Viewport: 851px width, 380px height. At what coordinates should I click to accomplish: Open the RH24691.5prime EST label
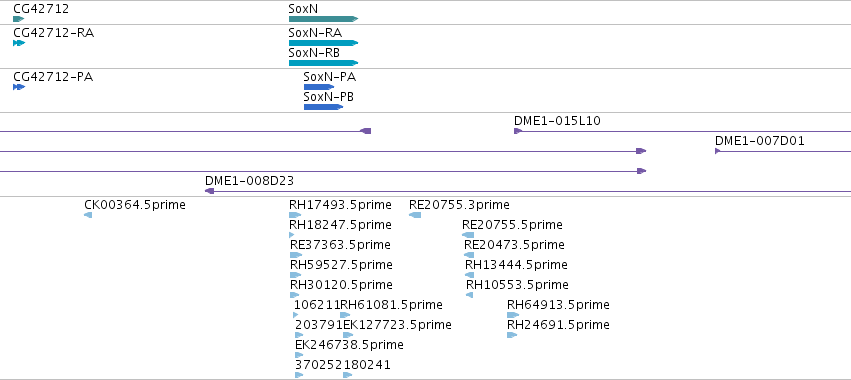(558, 325)
